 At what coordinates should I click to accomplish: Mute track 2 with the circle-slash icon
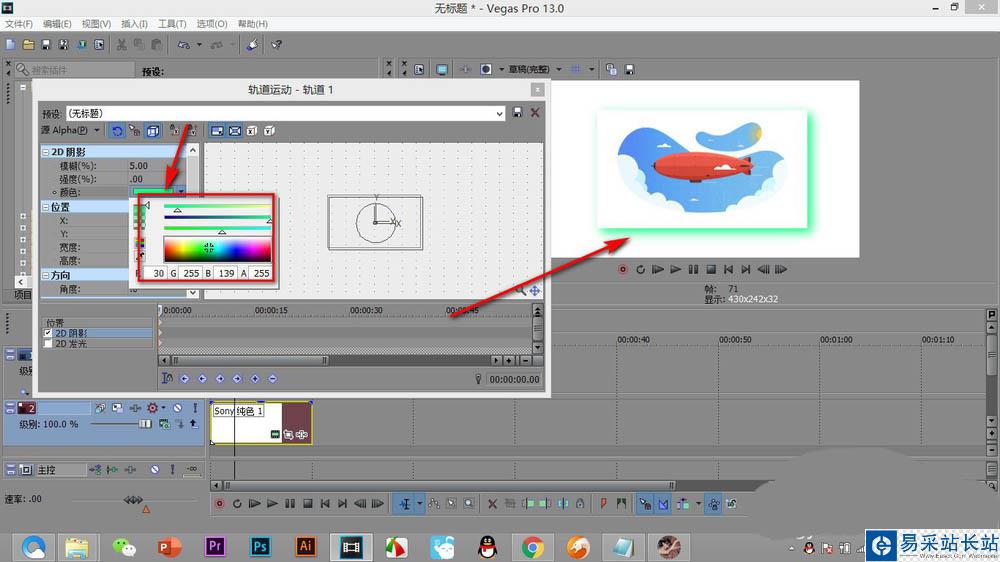click(x=177, y=408)
